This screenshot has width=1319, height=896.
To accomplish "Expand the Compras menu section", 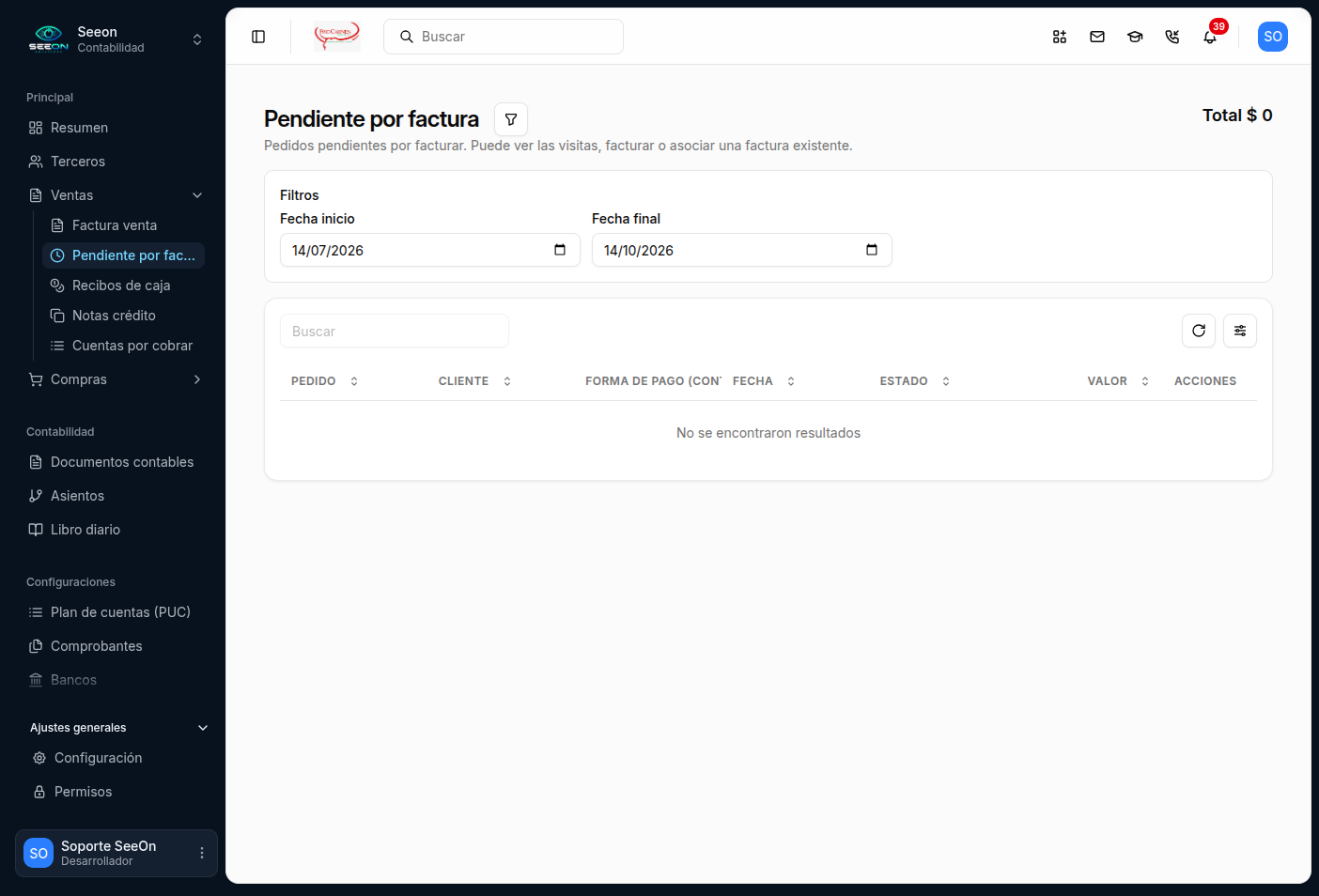I will [x=116, y=379].
